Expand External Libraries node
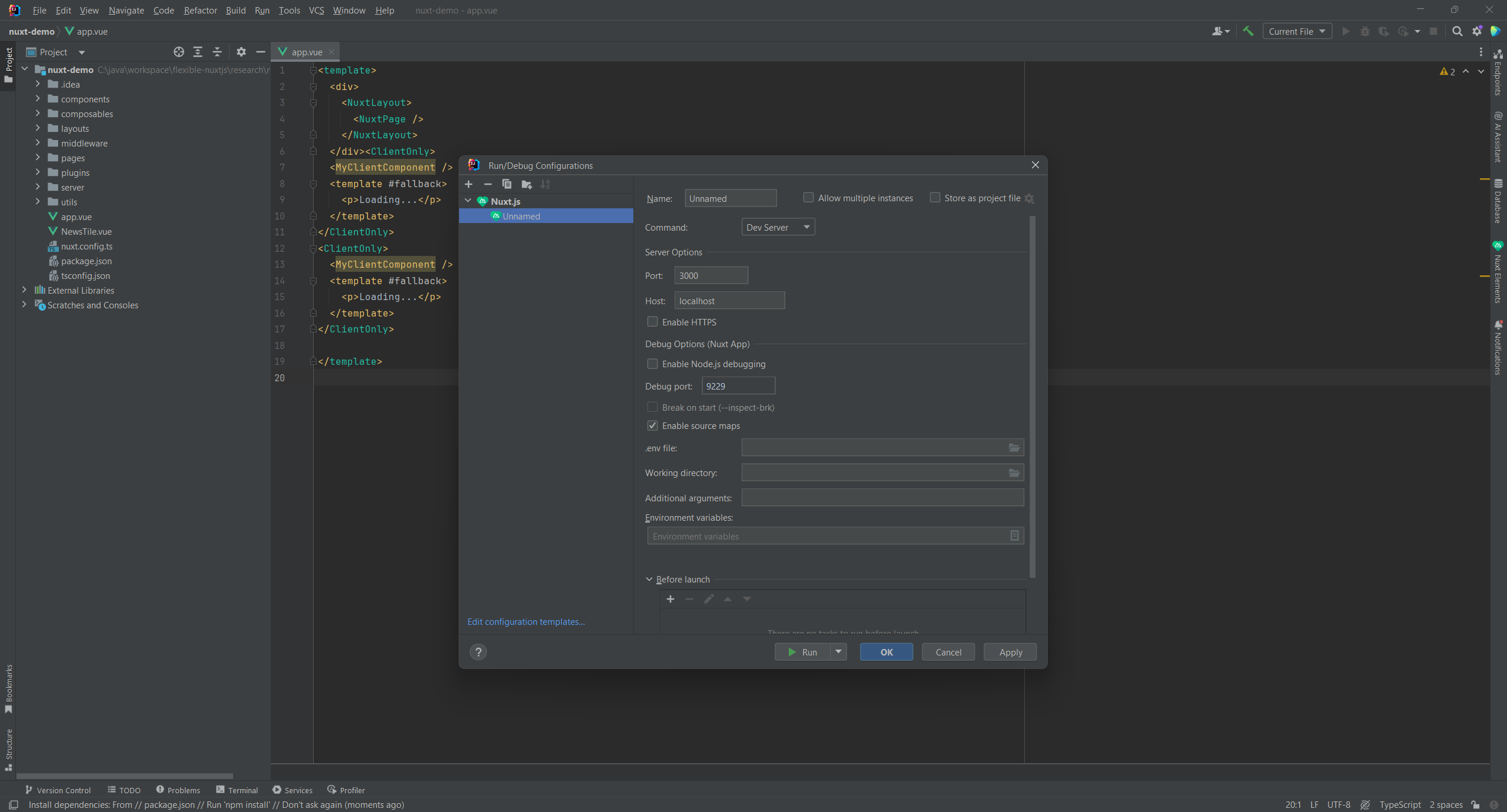 [24, 290]
